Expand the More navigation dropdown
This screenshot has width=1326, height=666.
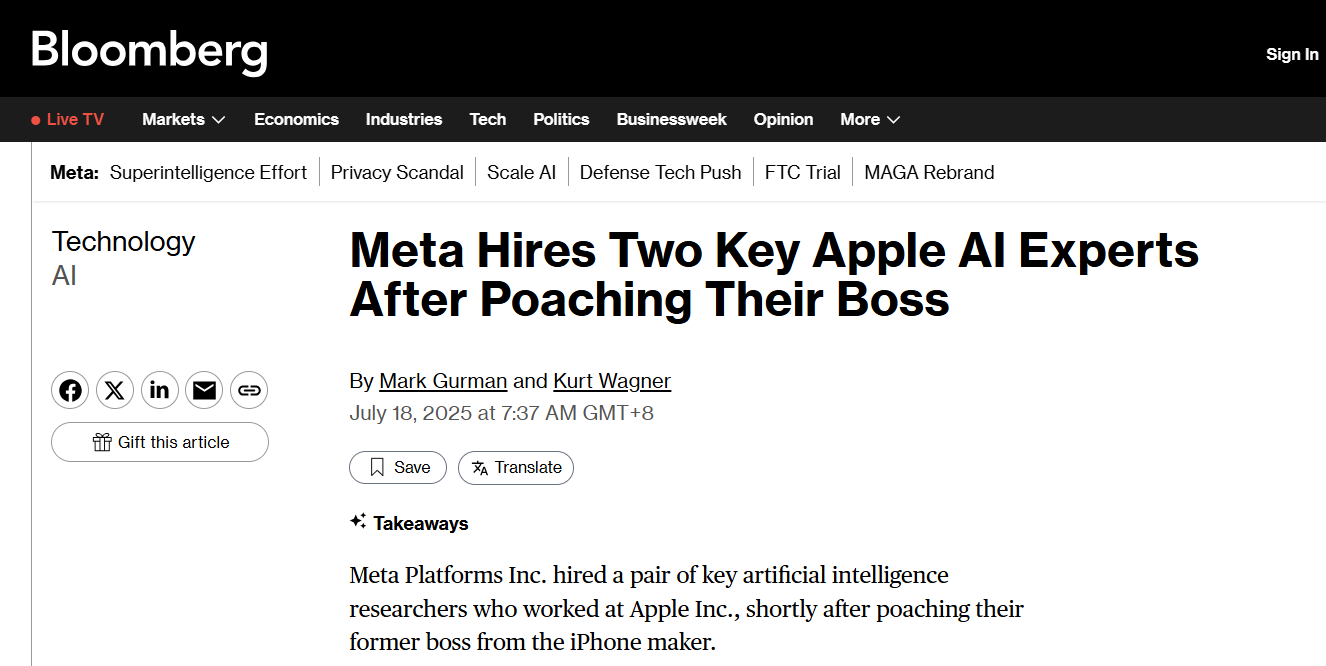870,119
